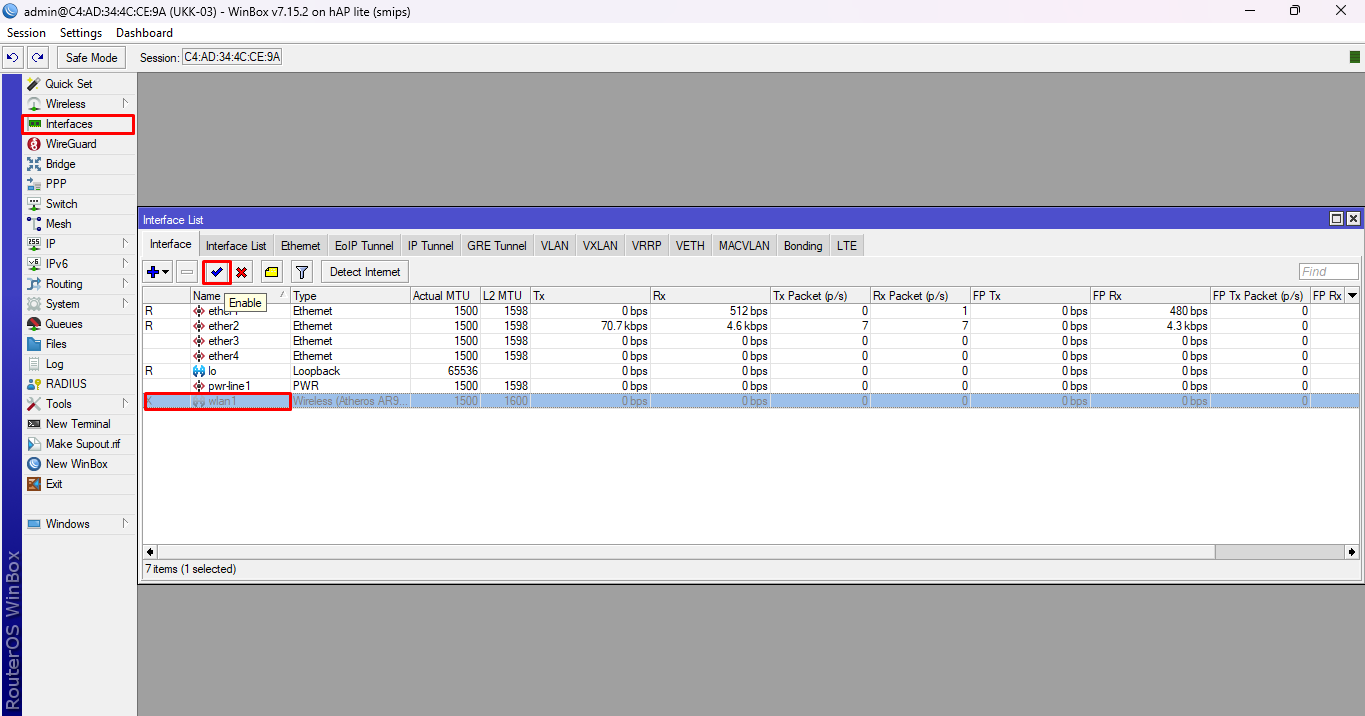Viewport: 1365px width, 716px height.
Task: Switch to the EoIP Tunnel tab
Action: point(364,246)
